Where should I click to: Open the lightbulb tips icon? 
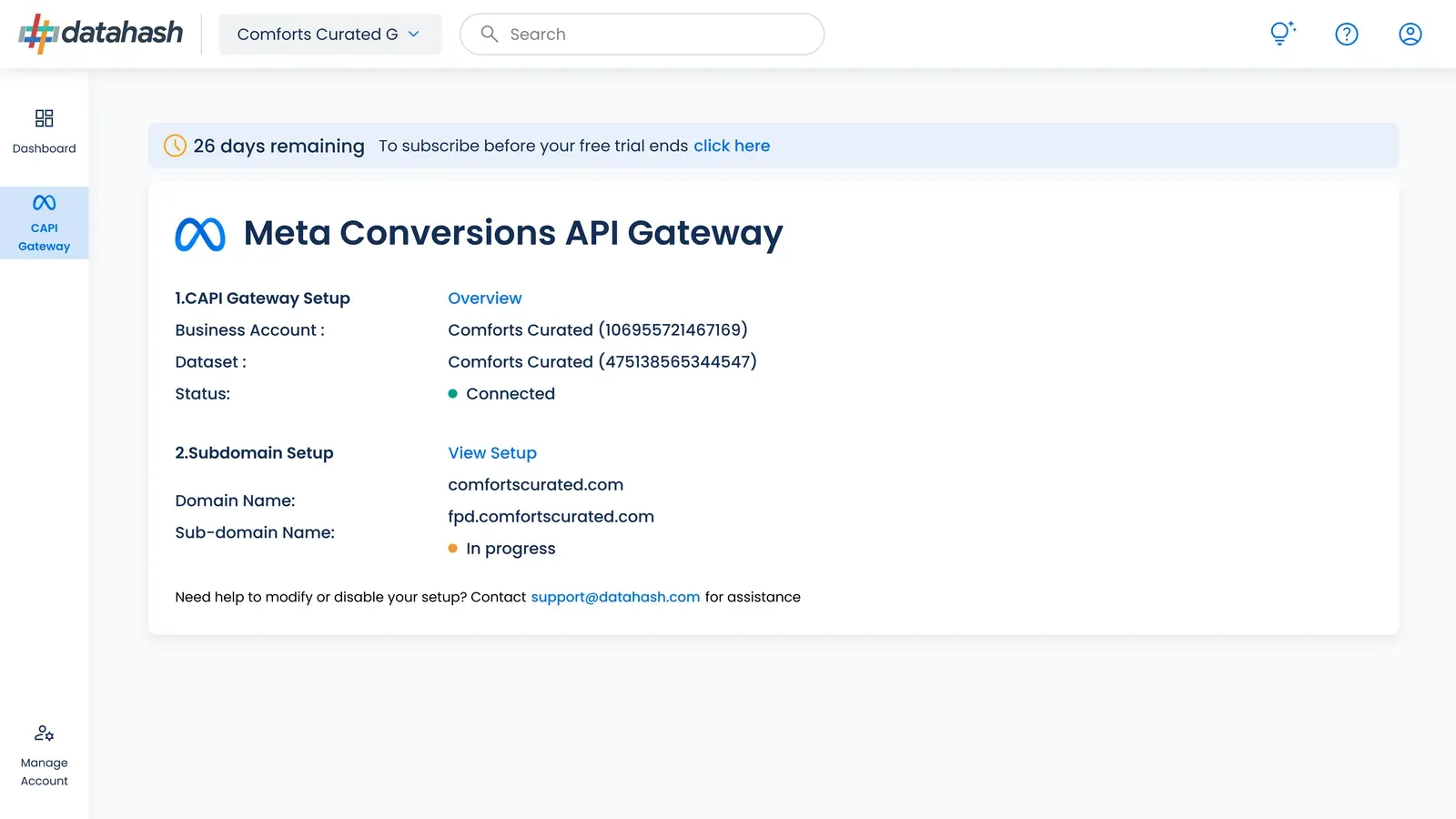pos(1282,34)
